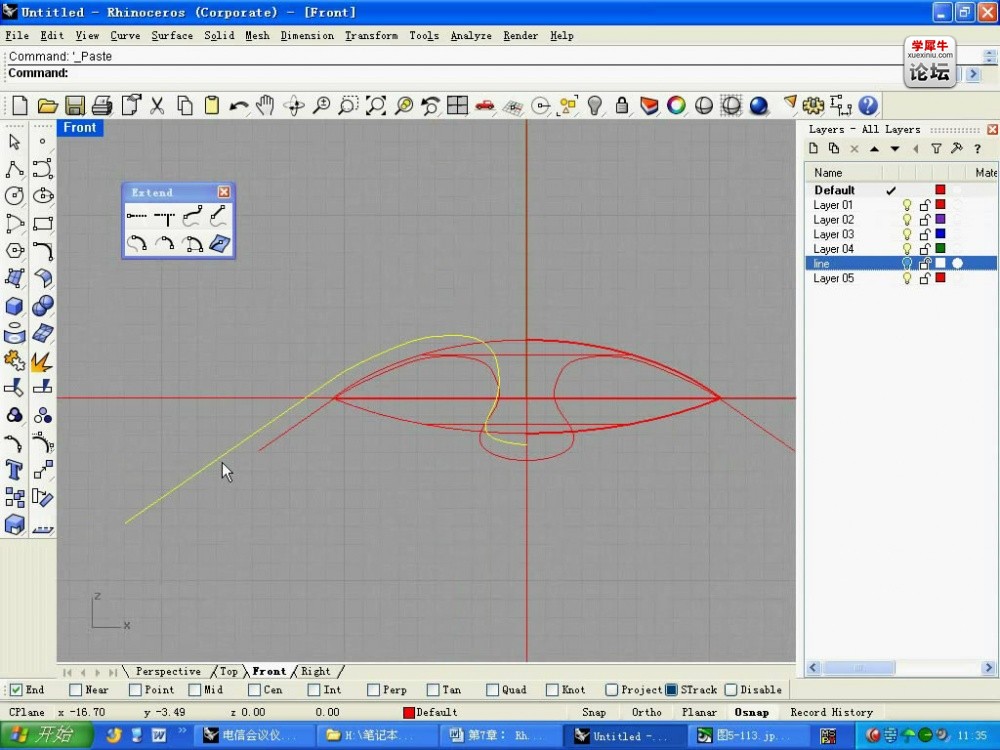Viewport: 1000px width, 750px height.
Task: Select the blue Box solid tool
Action: point(14,306)
